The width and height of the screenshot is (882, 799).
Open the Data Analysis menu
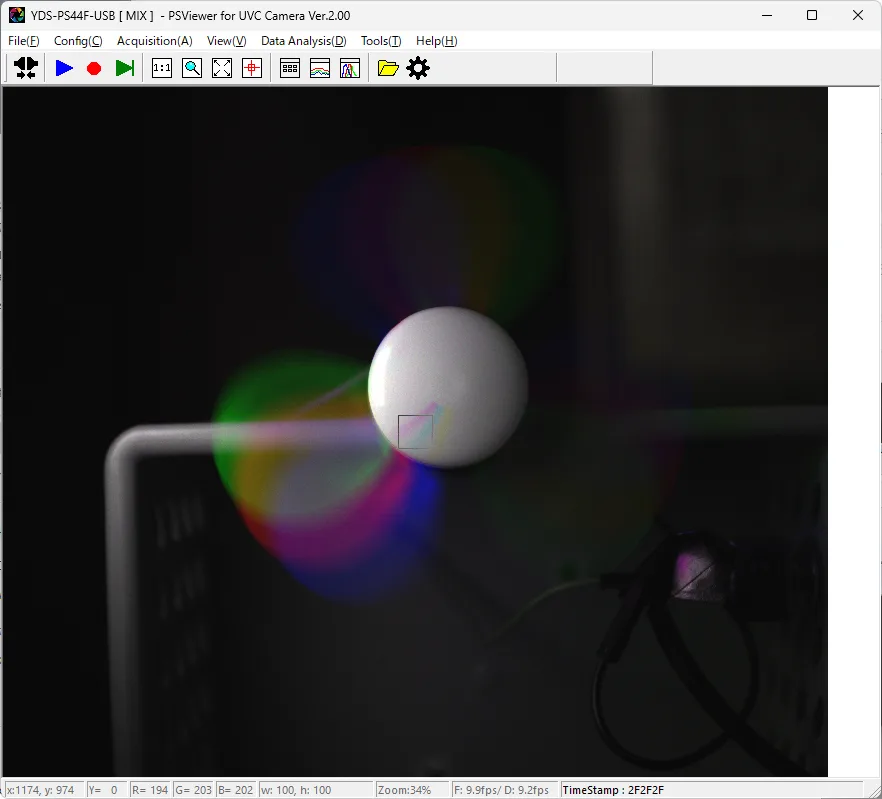tap(304, 41)
